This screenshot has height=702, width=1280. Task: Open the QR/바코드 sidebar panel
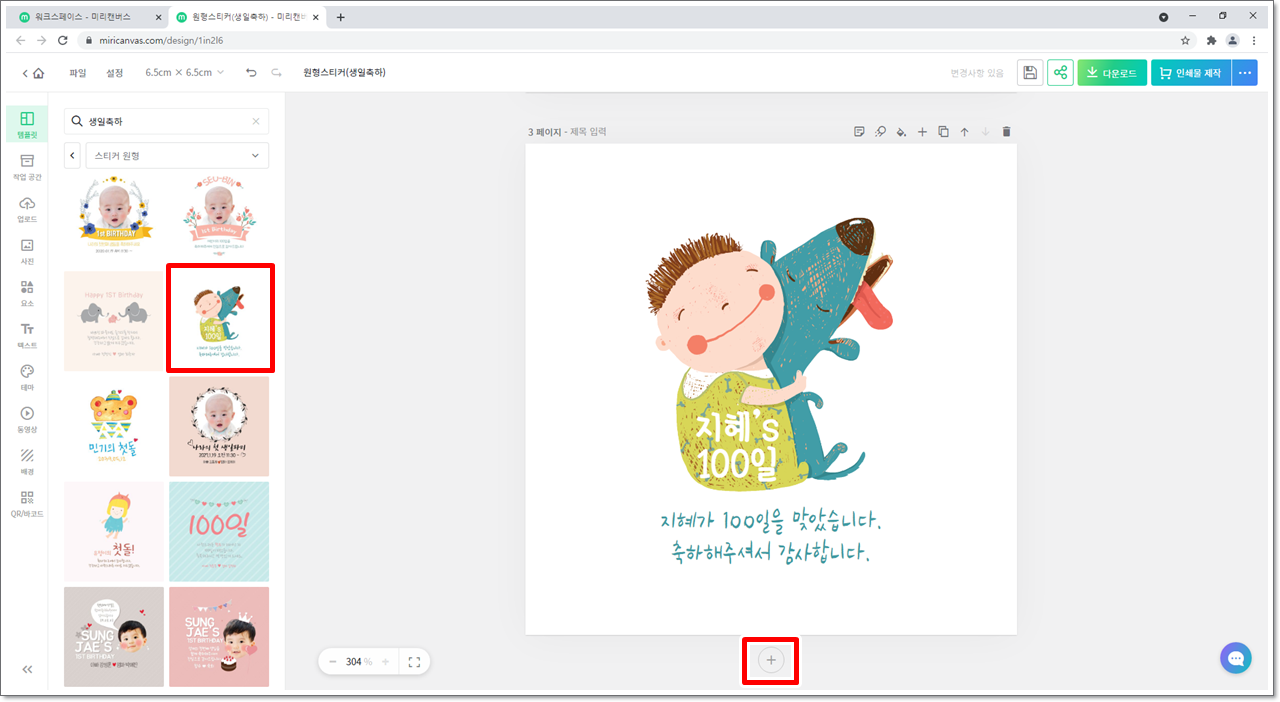[x=27, y=504]
